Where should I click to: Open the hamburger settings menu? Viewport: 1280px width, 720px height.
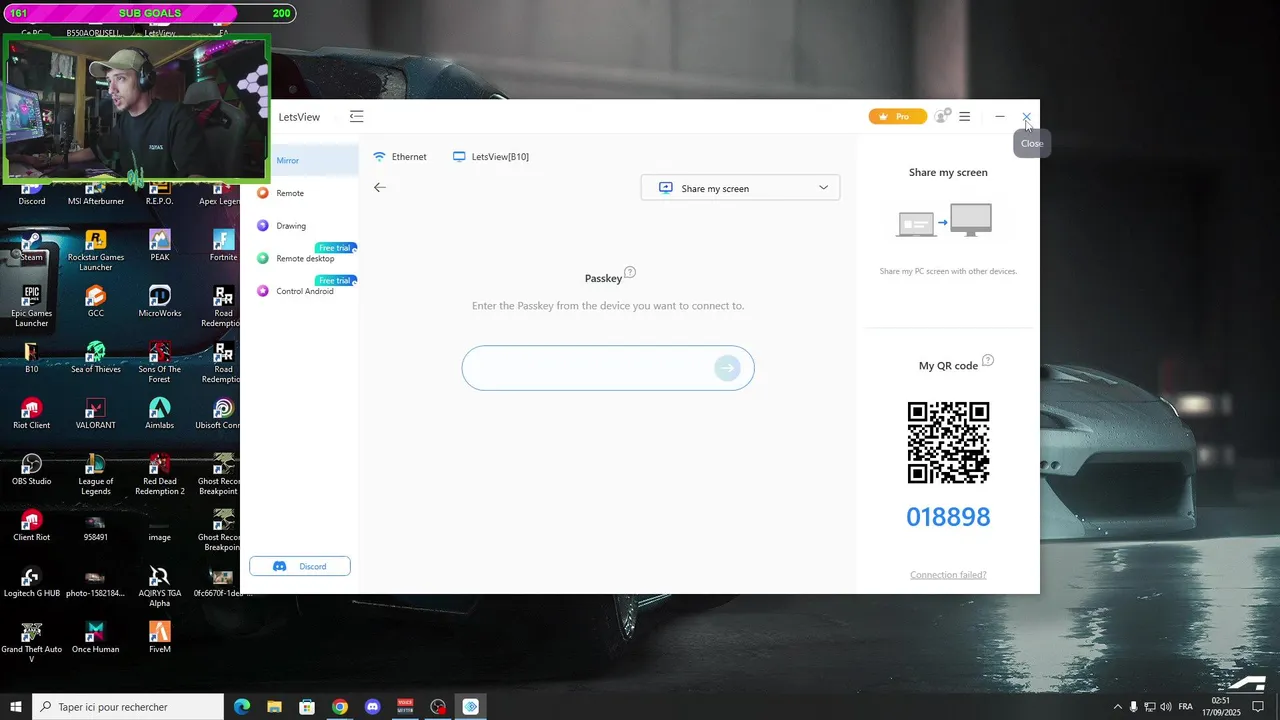(964, 117)
